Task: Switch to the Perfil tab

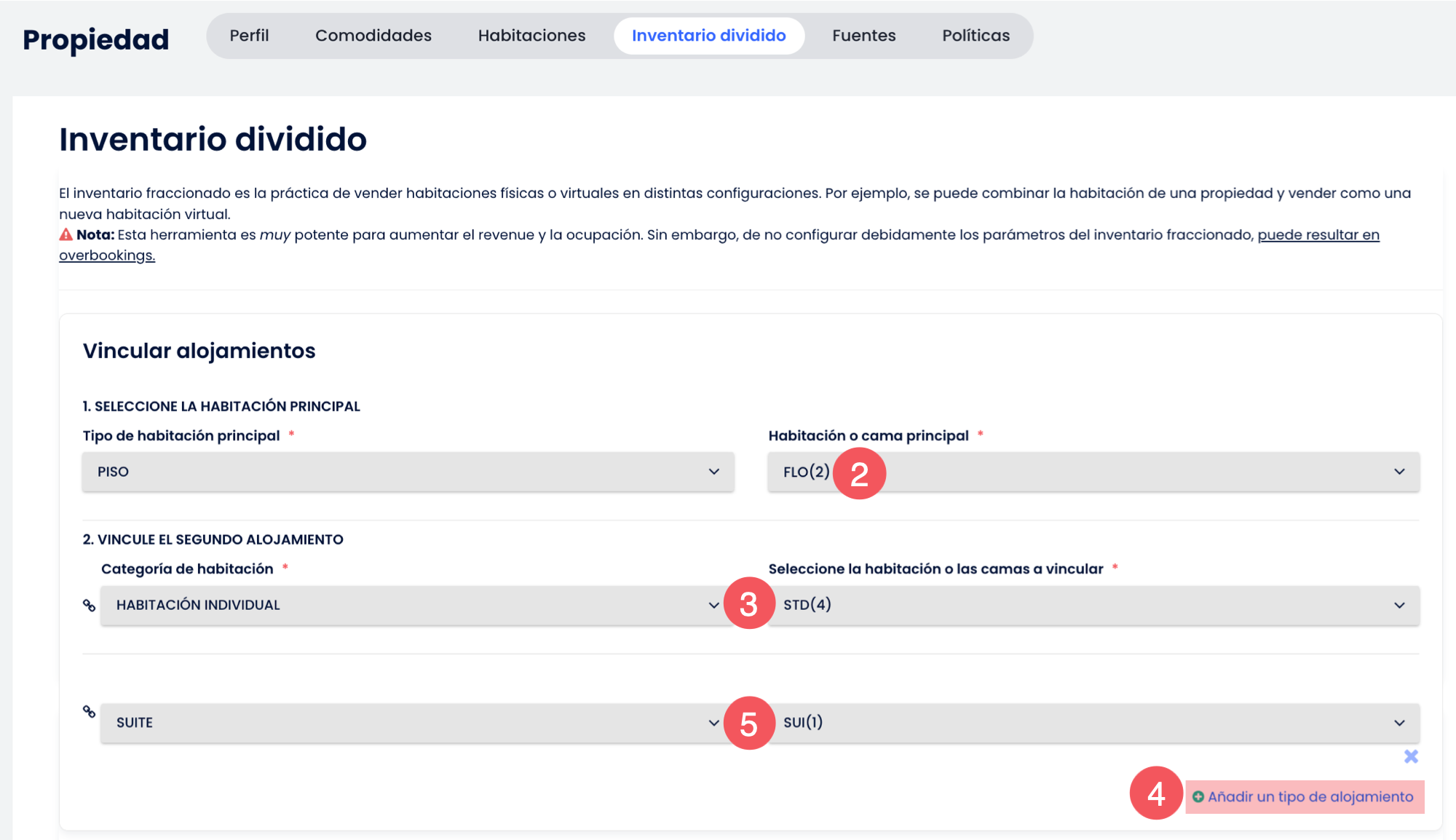Action: tap(249, 36)
